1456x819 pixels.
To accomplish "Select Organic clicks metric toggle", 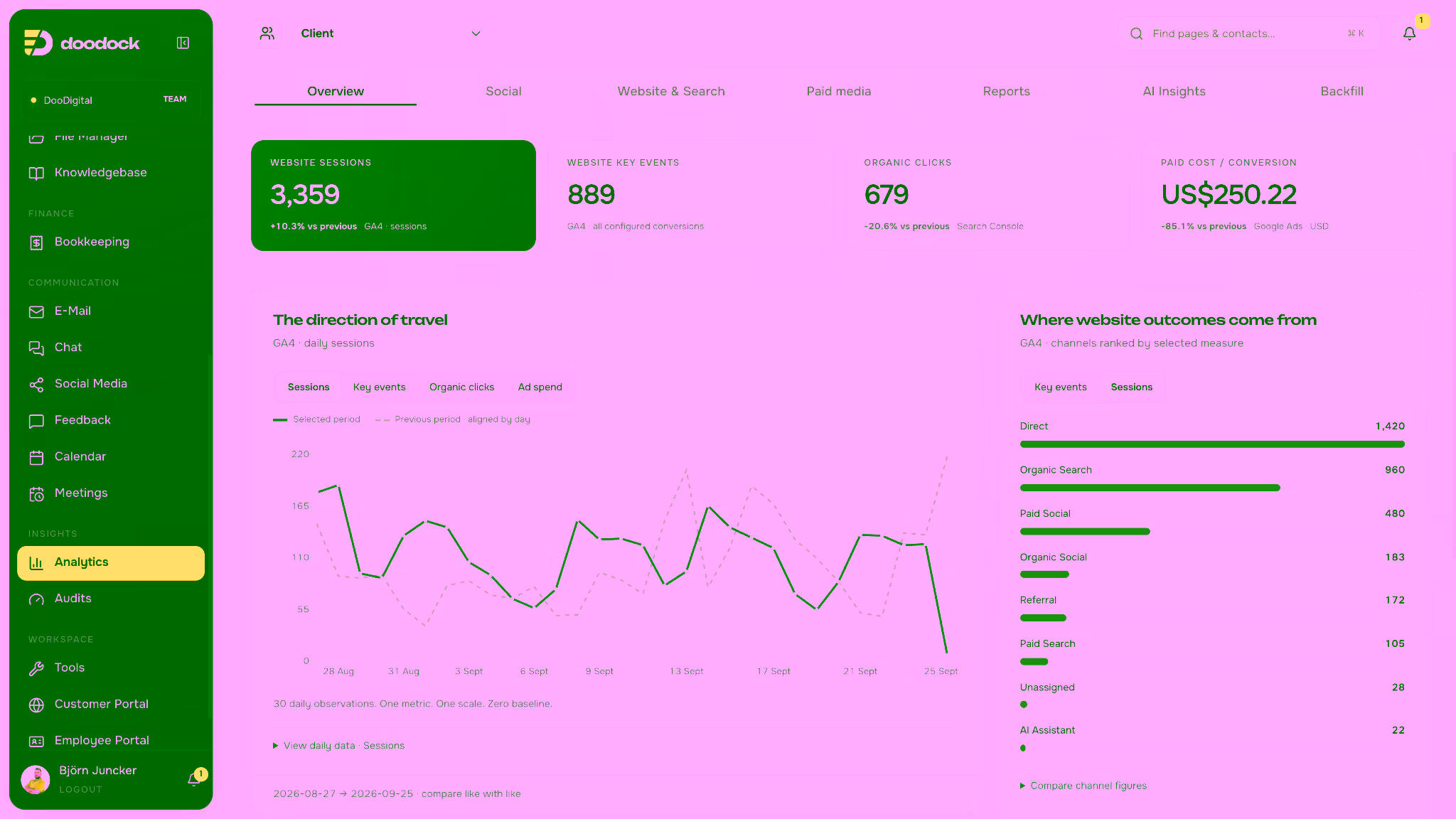I will coord(461,387).
